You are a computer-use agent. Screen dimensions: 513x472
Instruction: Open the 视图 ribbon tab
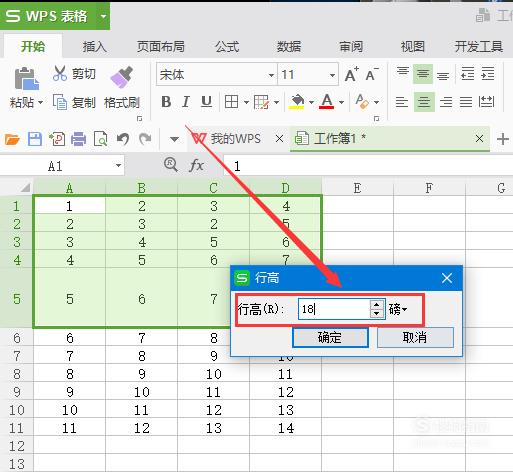(x=413, y=46)
